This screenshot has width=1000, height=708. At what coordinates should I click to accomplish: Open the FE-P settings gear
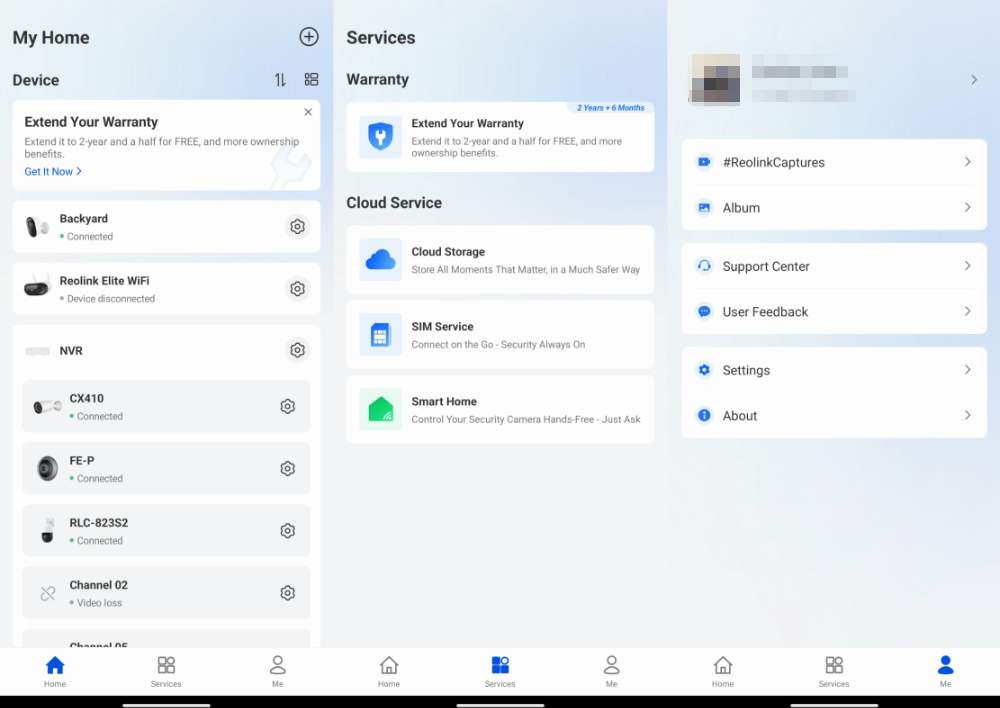[288, 469]
